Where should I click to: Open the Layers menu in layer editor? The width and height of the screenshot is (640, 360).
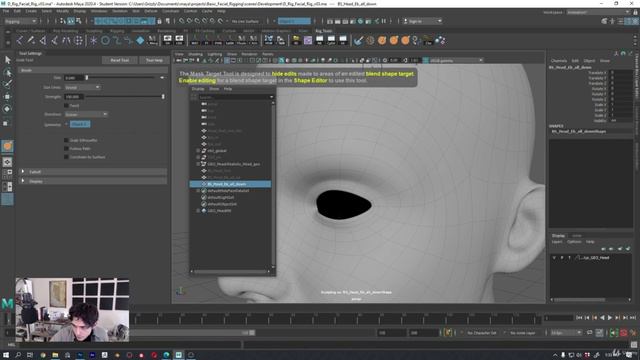(557, 242)
